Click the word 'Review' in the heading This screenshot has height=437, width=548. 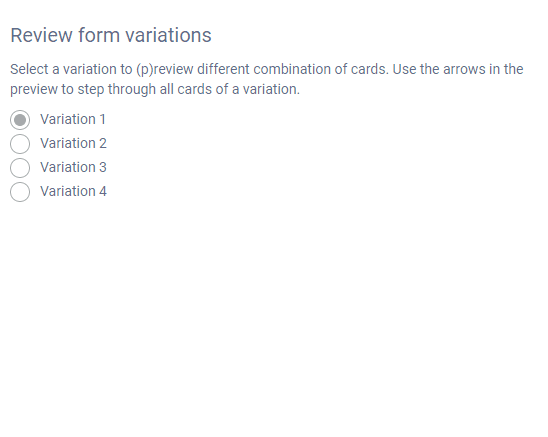(x=41, y=35)
